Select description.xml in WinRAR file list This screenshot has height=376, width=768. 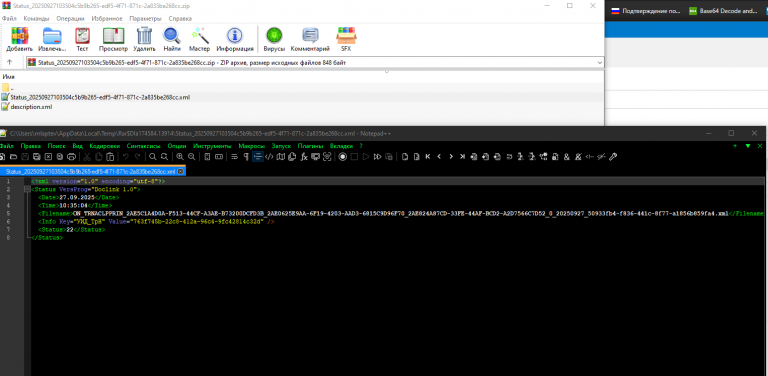pos(27,107)
